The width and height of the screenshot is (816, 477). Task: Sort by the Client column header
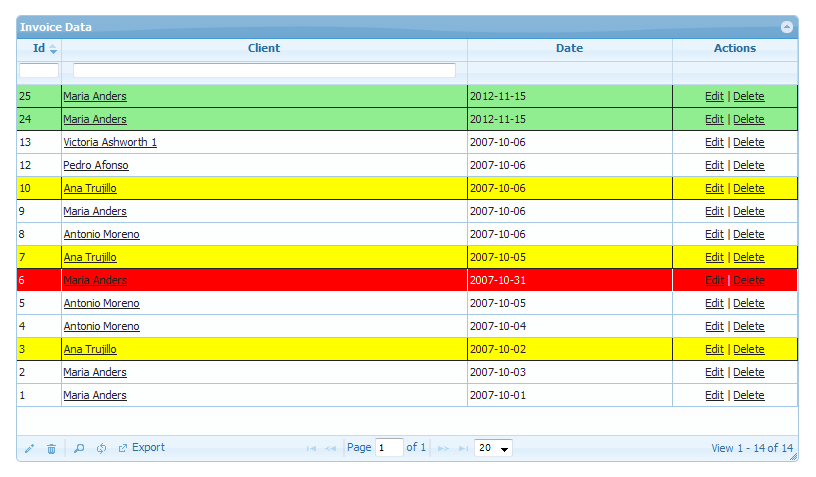click(264, 48)
